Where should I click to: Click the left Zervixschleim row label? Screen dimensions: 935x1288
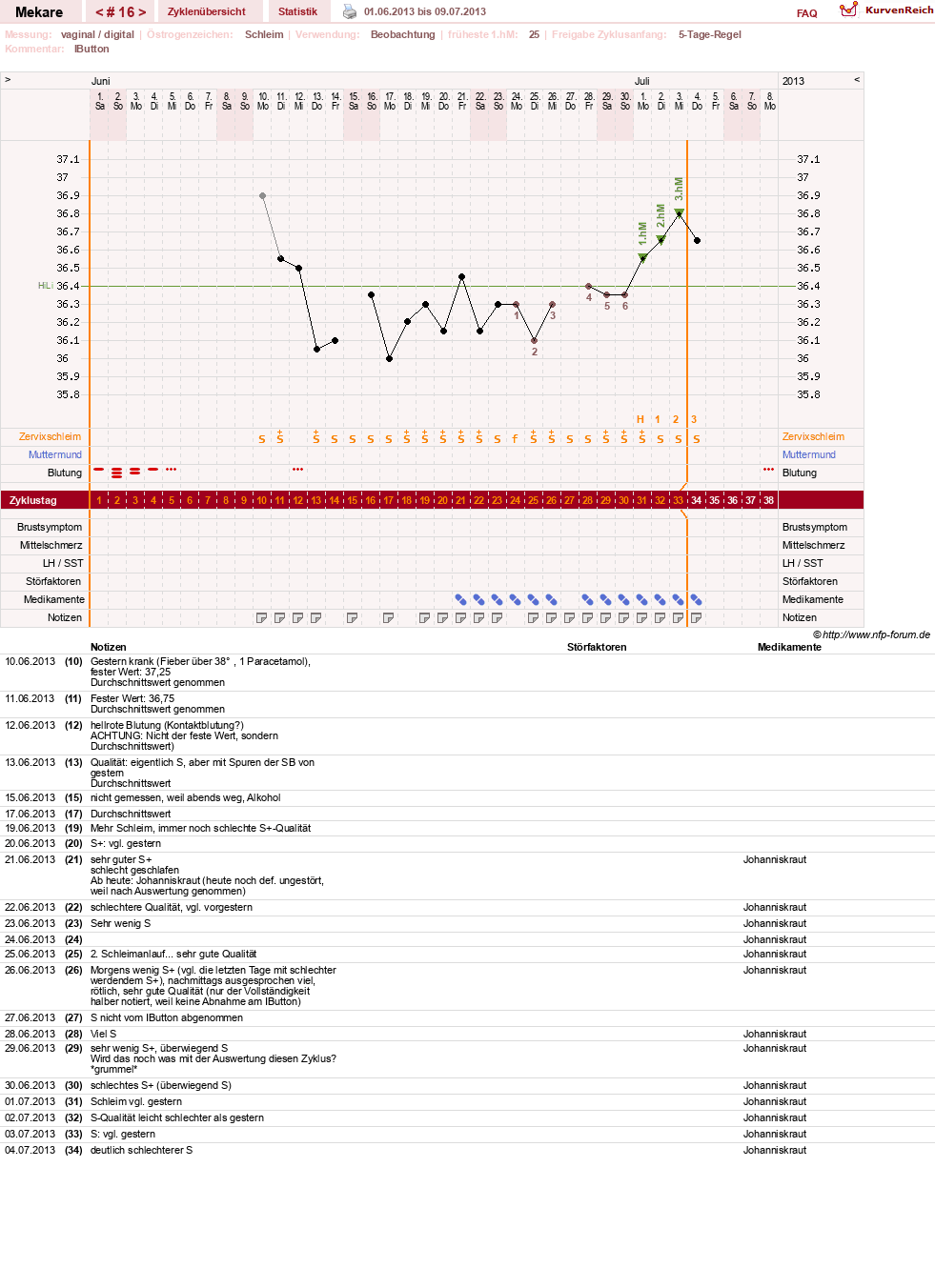pos(50,437)
